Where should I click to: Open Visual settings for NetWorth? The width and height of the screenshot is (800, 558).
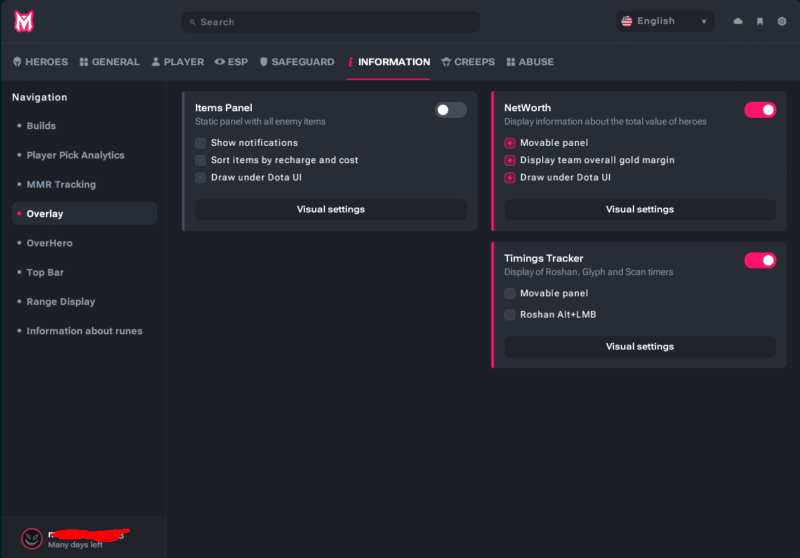(640, 209)
